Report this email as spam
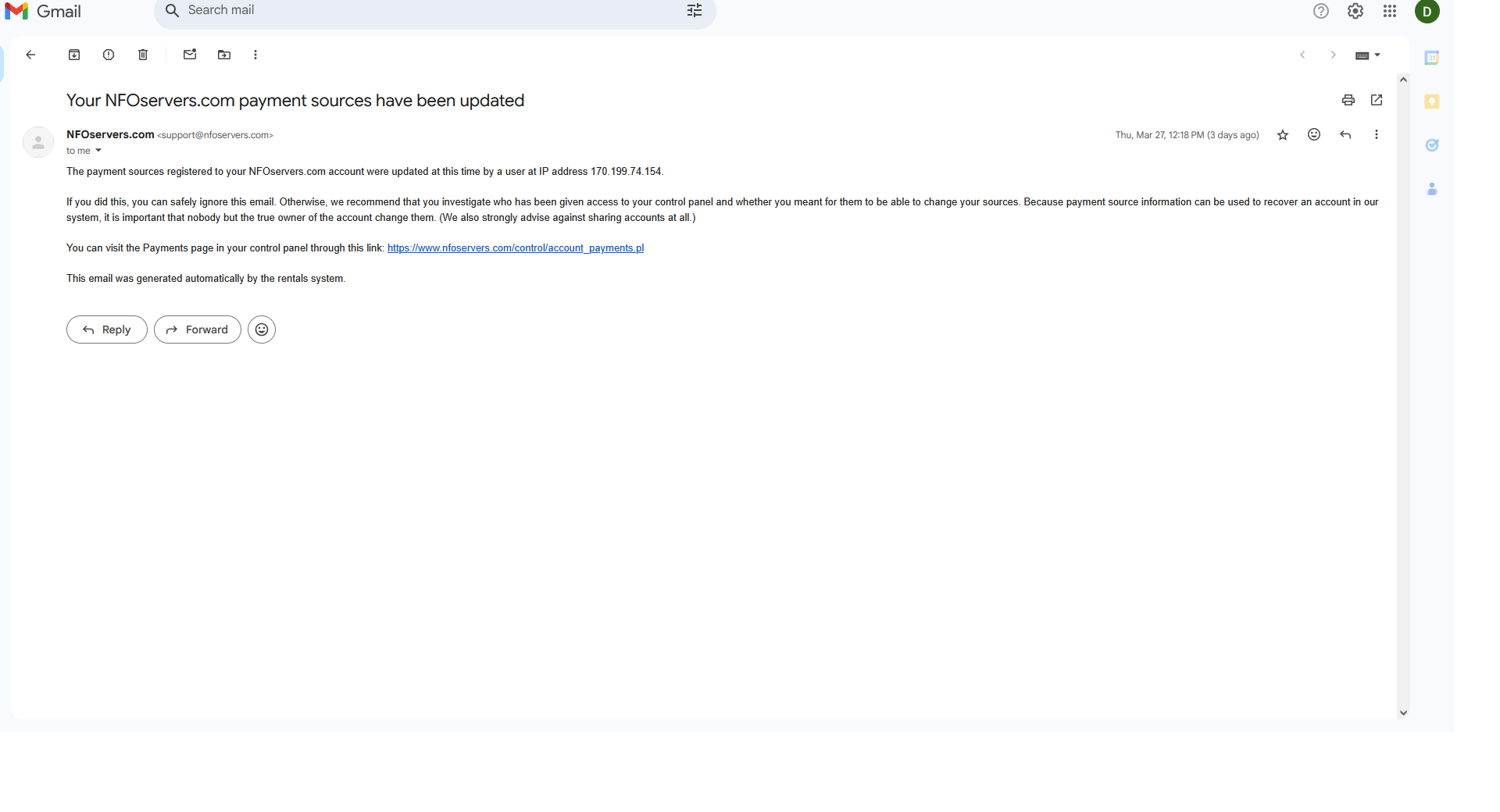 tap(109, 55)
